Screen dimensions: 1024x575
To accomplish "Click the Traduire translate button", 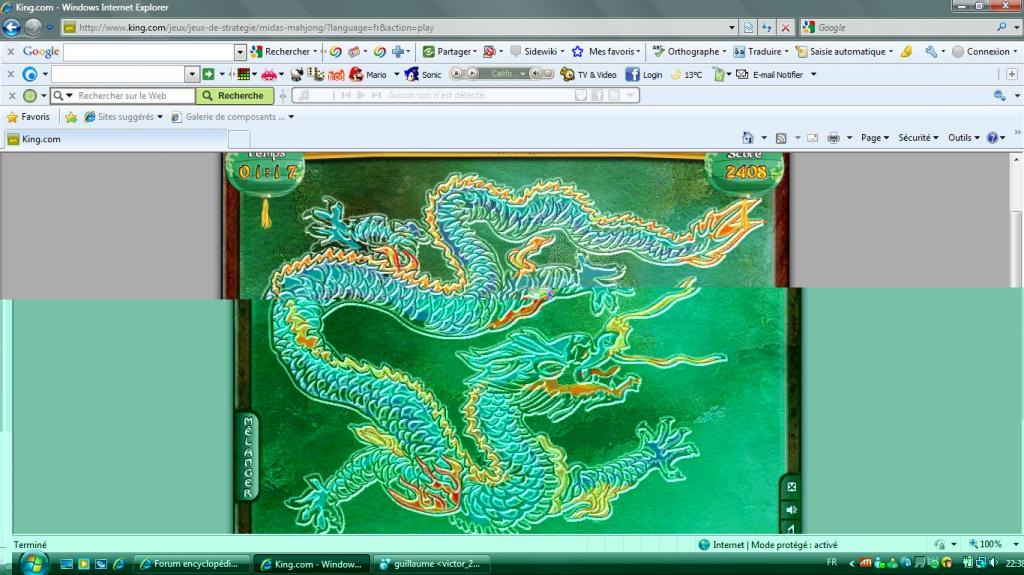I will (761, 52).
